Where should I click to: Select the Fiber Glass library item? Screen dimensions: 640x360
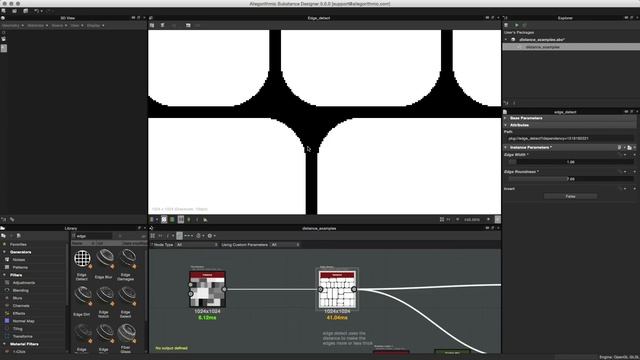(126, 338)
